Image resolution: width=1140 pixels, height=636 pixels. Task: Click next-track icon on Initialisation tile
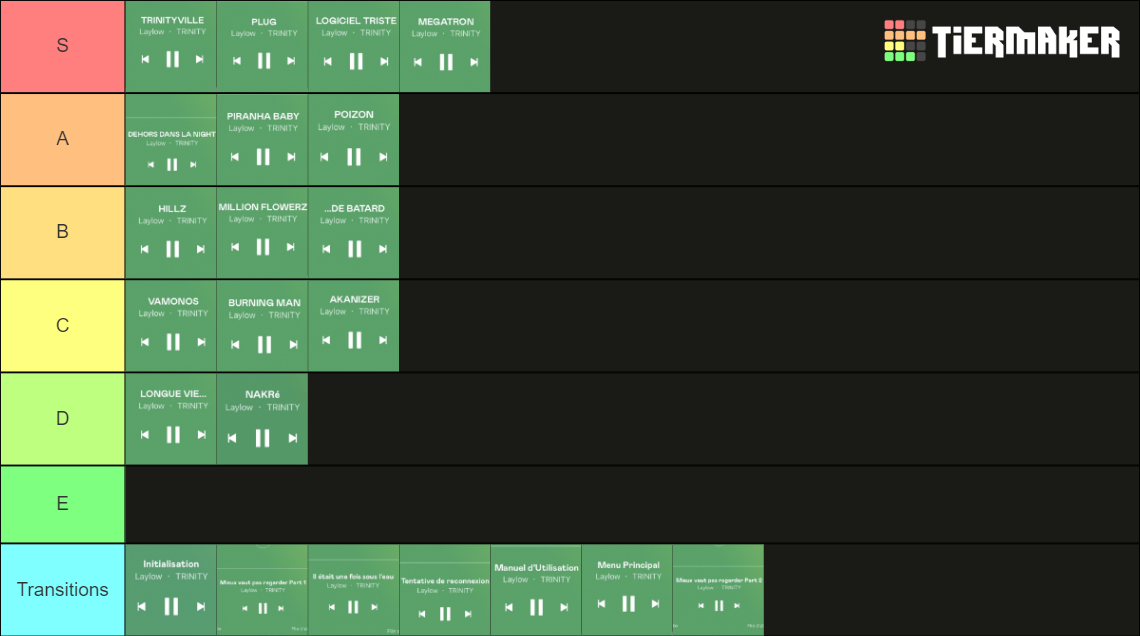201,606
